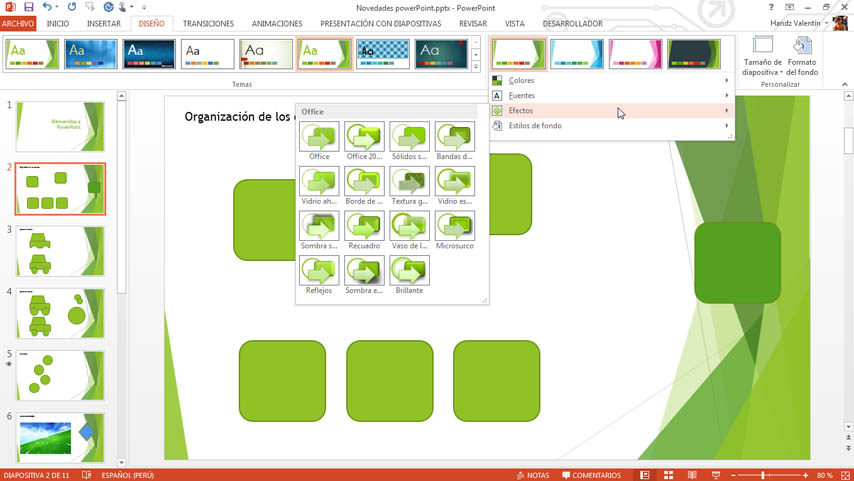Open Tamaño de diapositiva button
The height and width of the screenshot is (481, 854).
pos(762,56)
